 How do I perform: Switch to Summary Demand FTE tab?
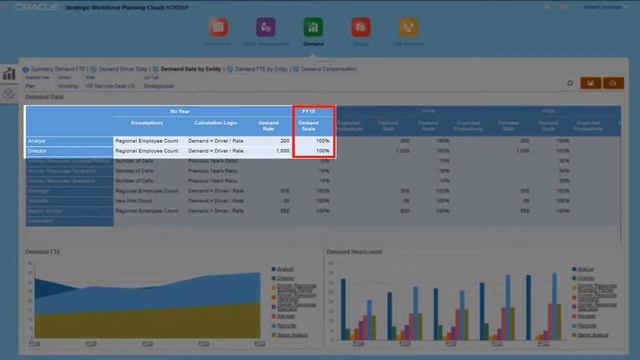click(x=58, y=69)
